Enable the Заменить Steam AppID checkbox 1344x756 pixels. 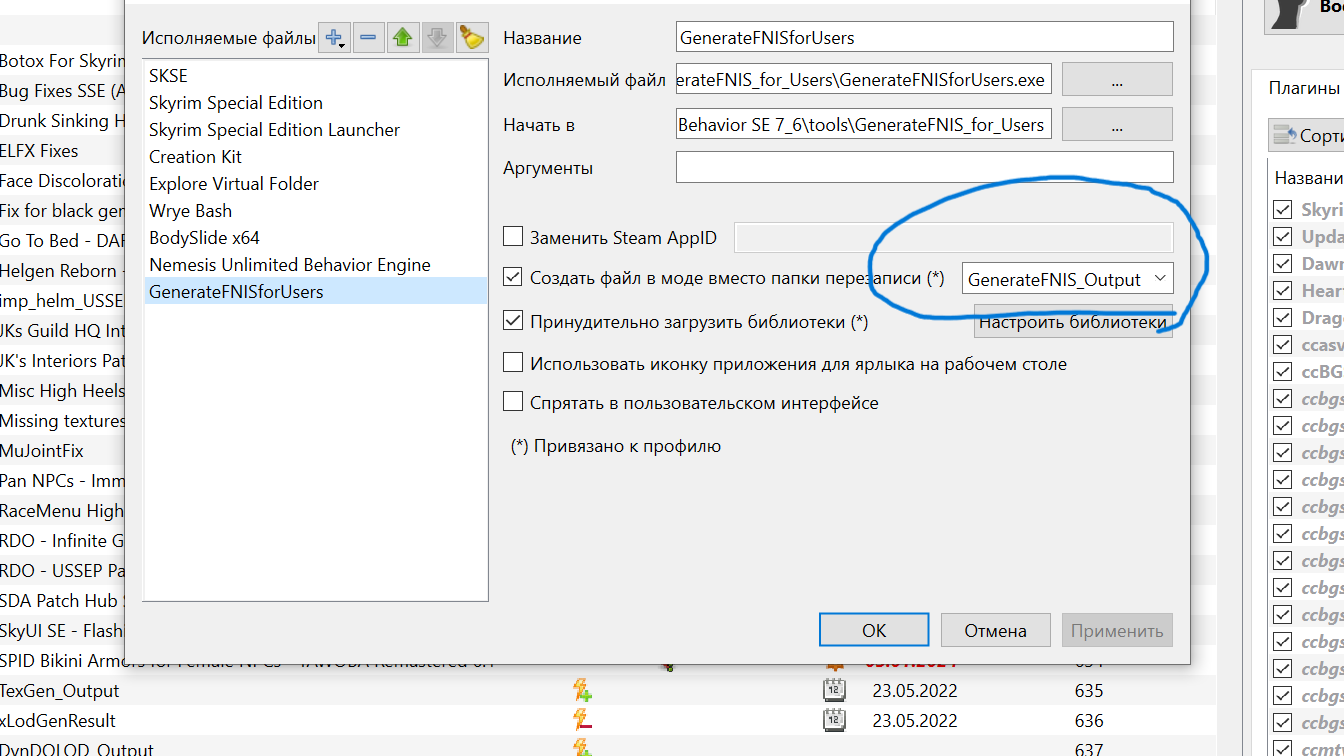click(x=513, y=237)
